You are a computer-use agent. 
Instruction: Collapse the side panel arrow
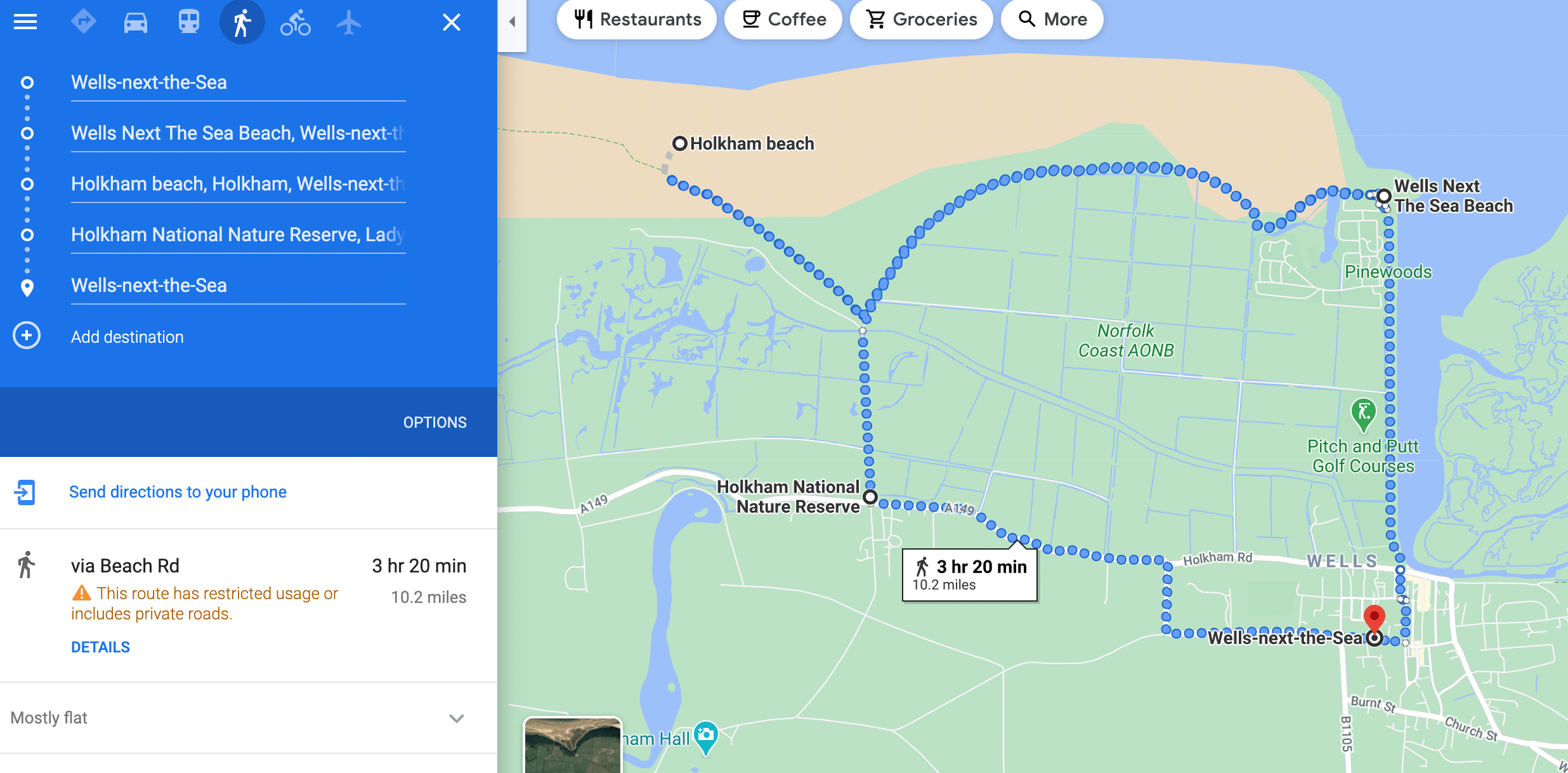coord(512,22)
